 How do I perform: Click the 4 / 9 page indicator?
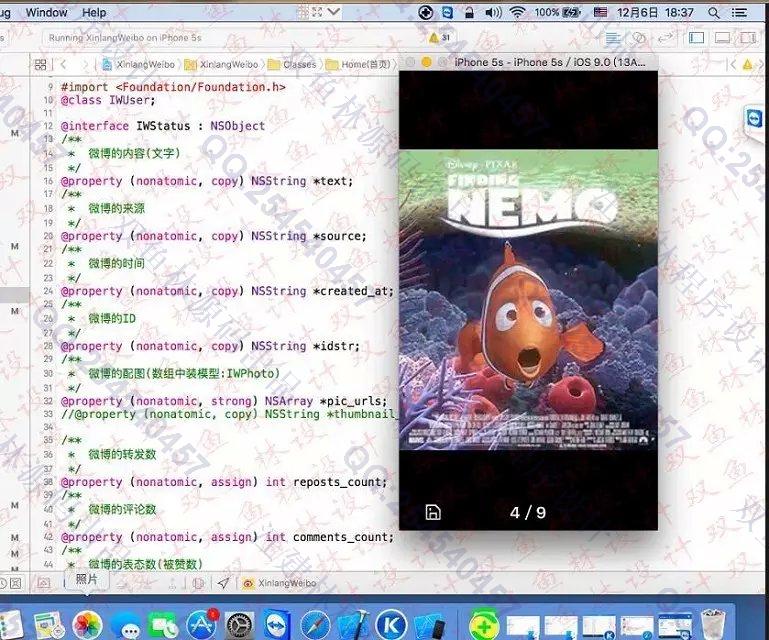pyautogui.click(x=528, y=512)
